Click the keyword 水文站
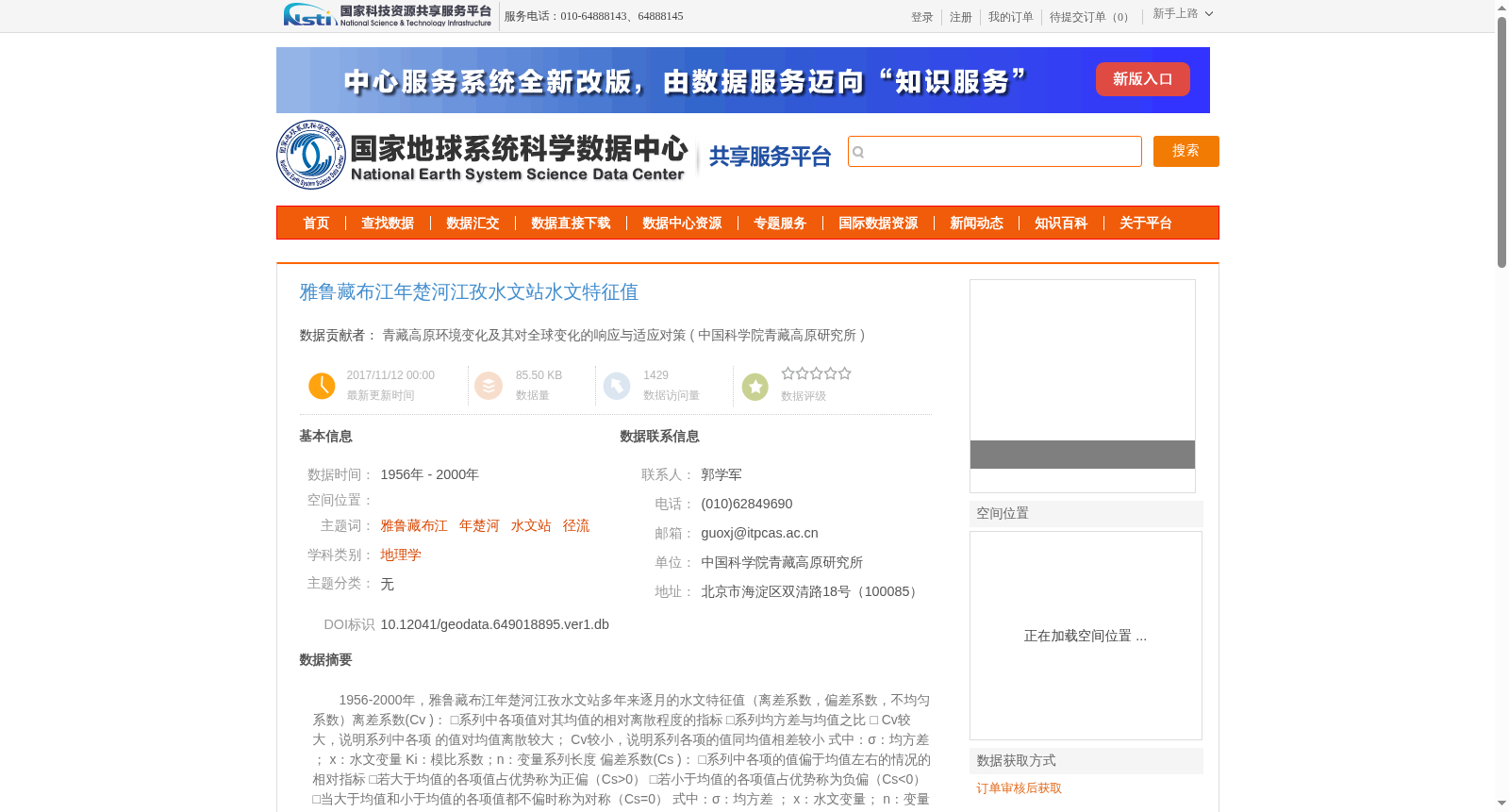This screenshot has height=812, width=1509. (x=531, y=526)
